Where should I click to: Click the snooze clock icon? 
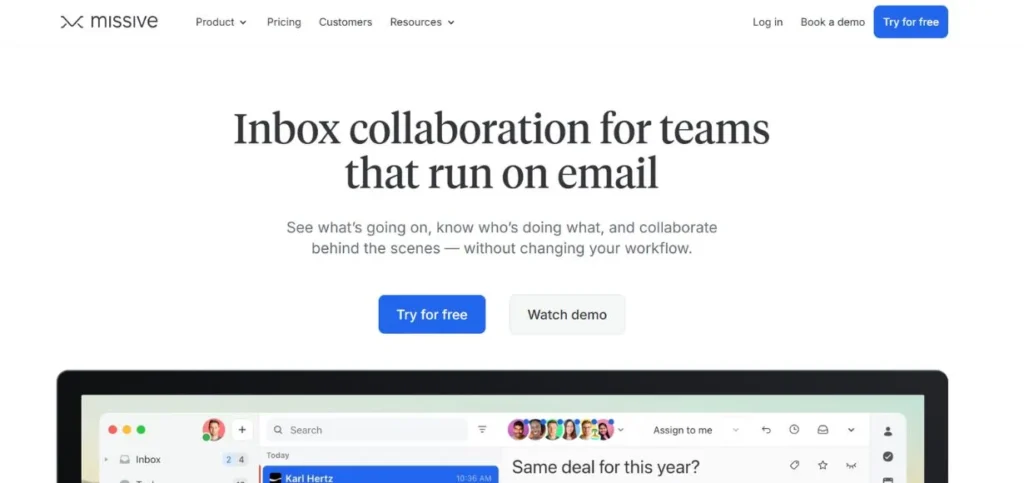pos(794,429)
